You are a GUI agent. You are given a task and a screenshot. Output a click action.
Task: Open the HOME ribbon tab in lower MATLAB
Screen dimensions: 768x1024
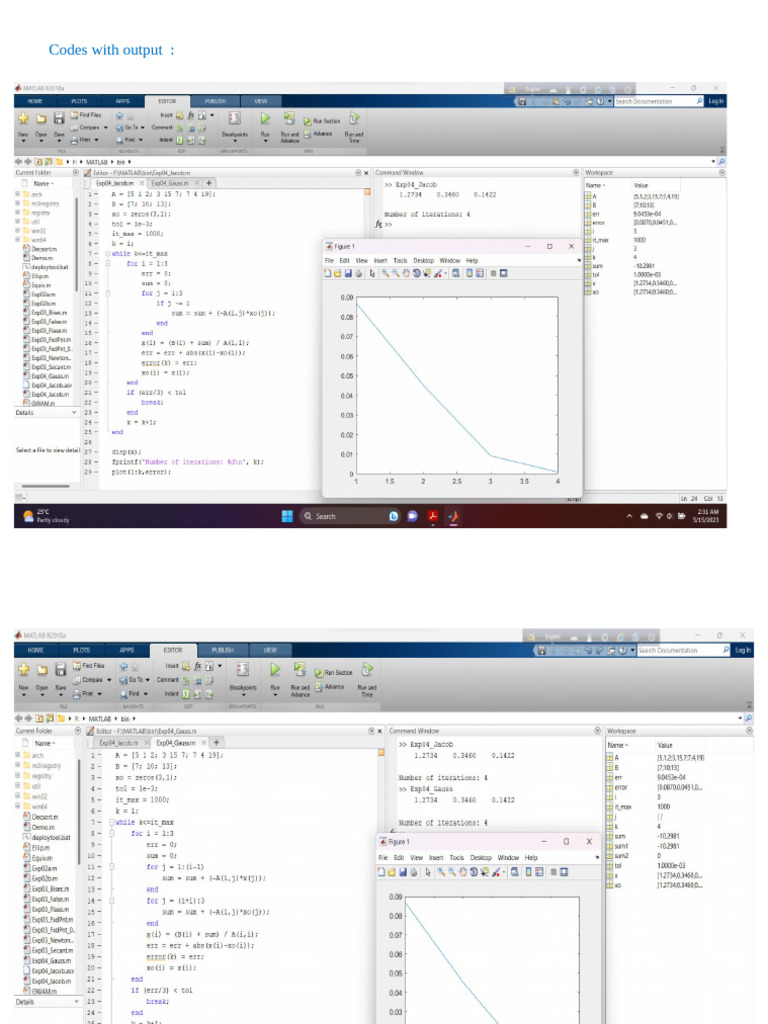(36, 650)
